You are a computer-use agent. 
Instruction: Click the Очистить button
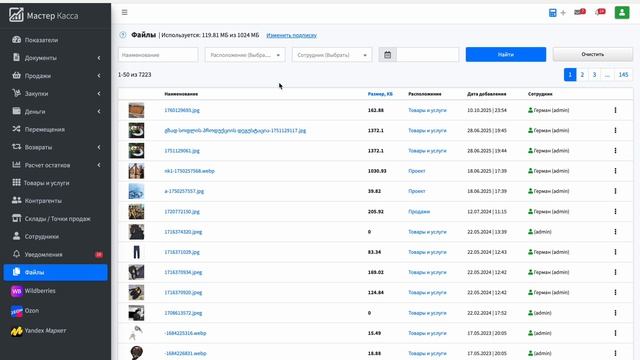[593, 54]
